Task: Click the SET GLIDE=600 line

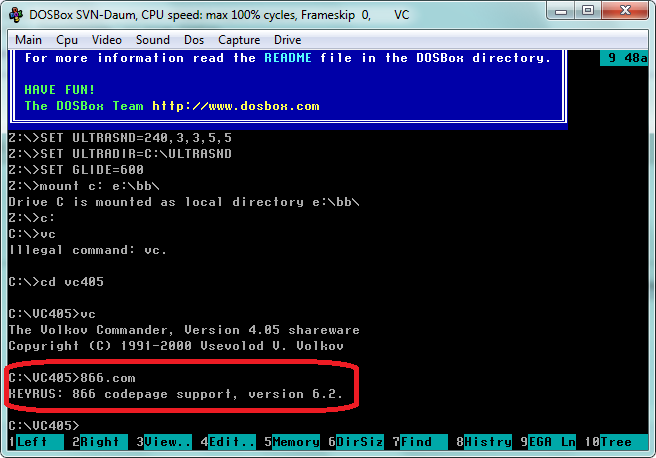Action: pyautogui.click(x=76, y=169)
